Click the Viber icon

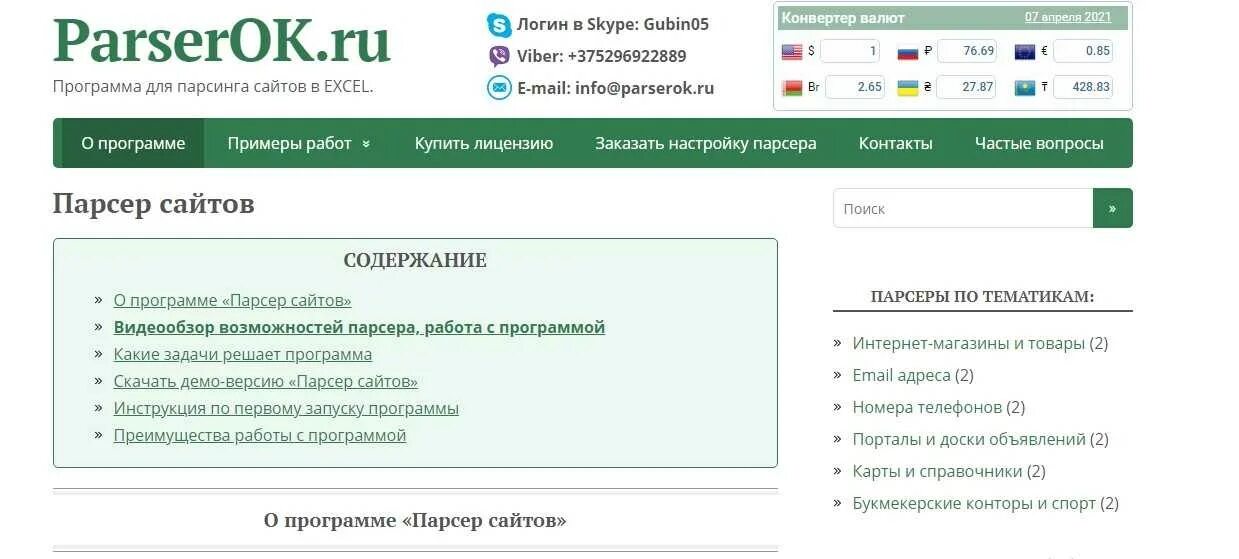[498, 56]
